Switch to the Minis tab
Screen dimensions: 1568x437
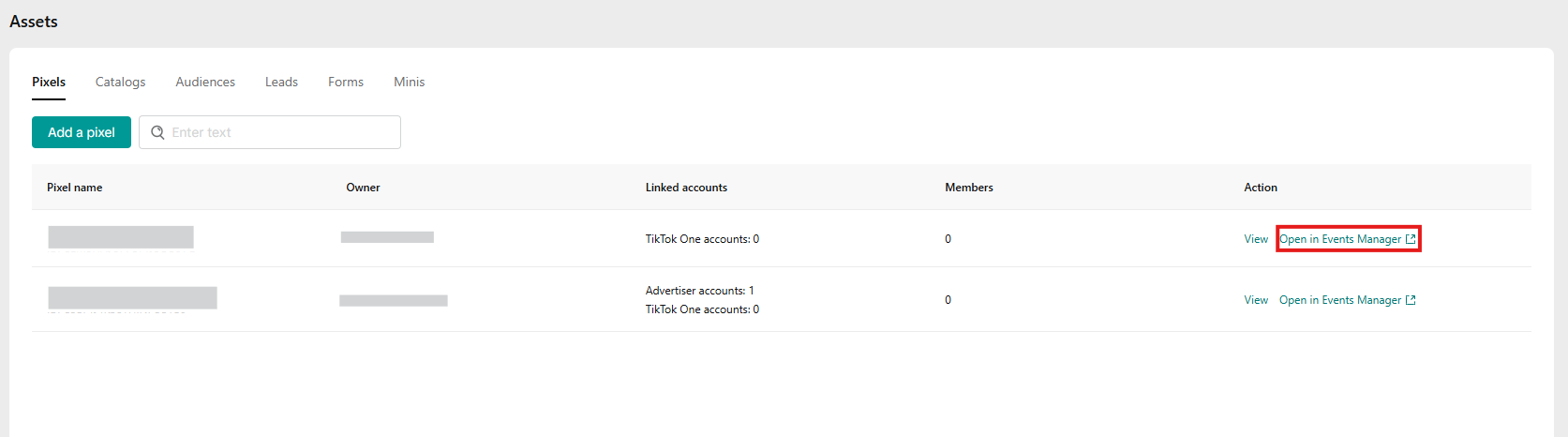tap(409, 83)
